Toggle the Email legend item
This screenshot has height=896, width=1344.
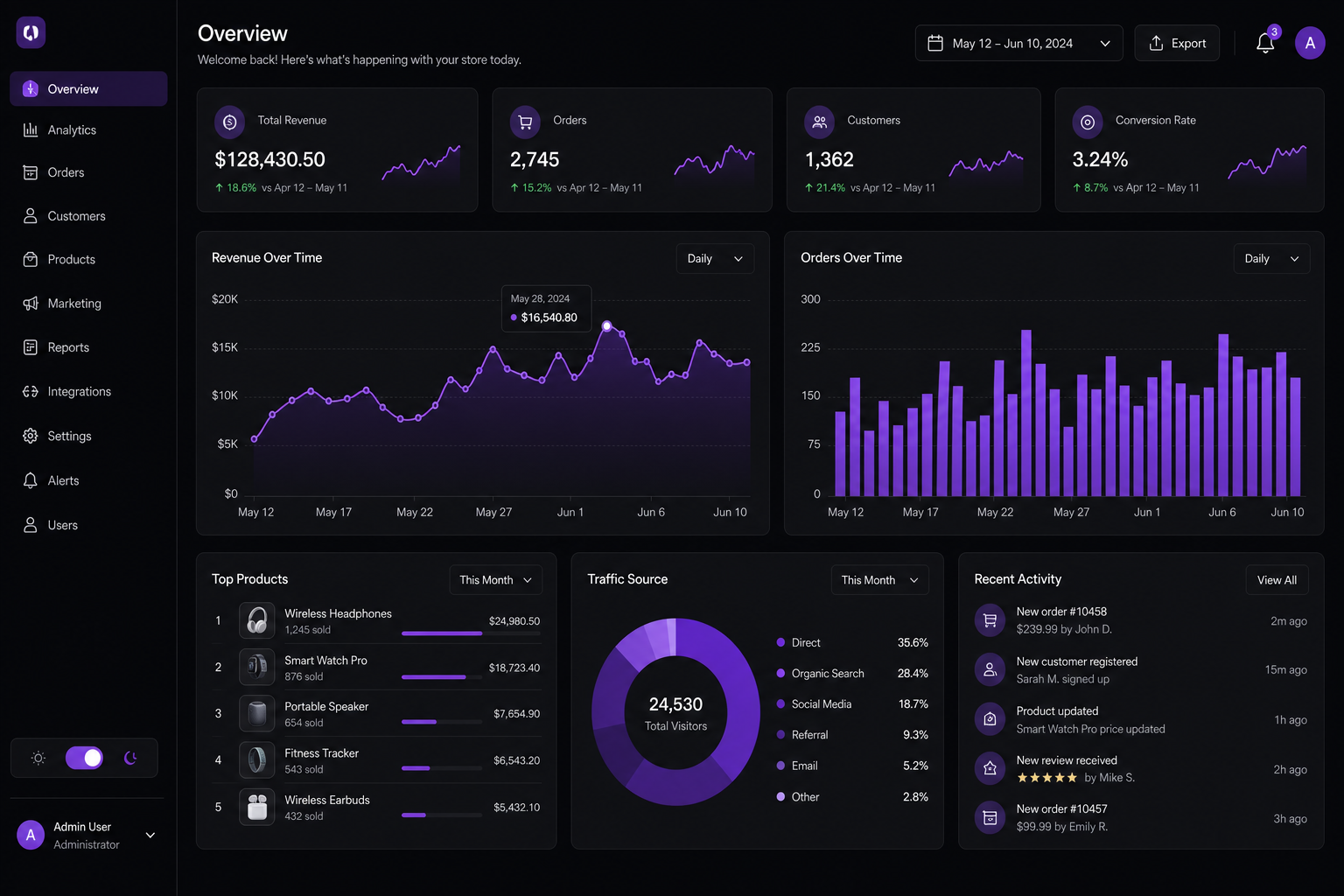[x=852, y=766]
